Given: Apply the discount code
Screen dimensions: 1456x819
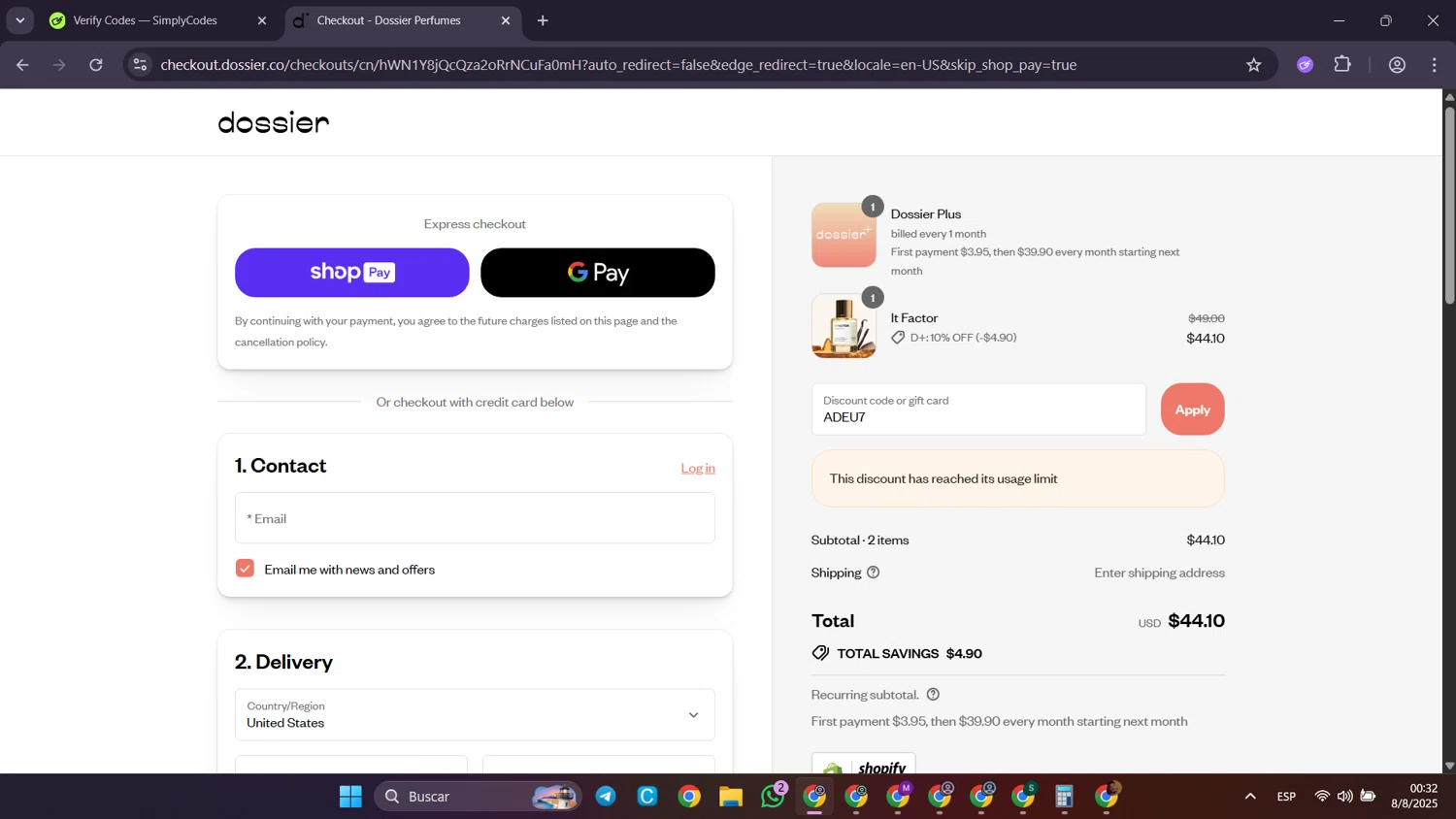Looking at the screenshot, I should point(1192,409).
